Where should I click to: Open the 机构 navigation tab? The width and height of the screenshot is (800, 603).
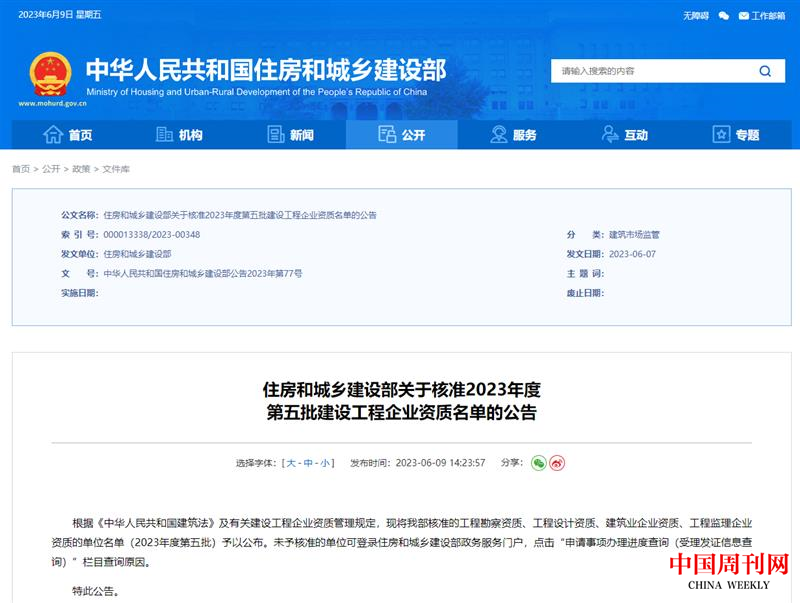click(x=179, y=135)
